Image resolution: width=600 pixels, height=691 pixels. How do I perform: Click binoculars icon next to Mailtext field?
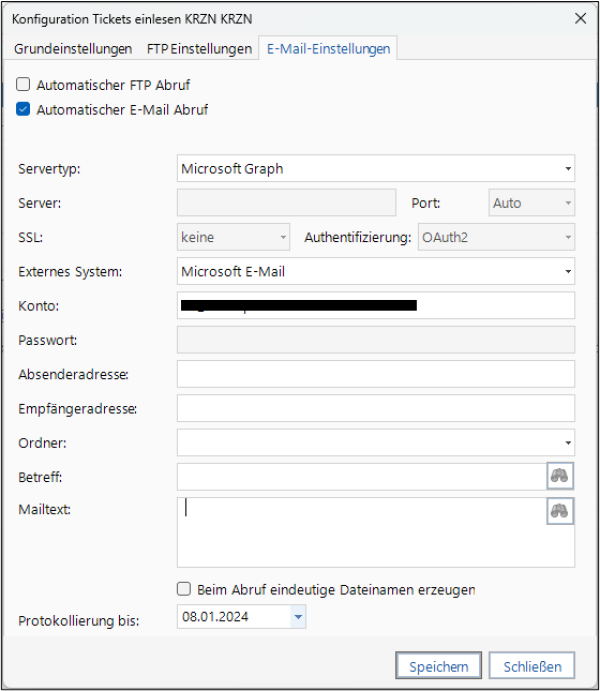[x=560, y=511]
